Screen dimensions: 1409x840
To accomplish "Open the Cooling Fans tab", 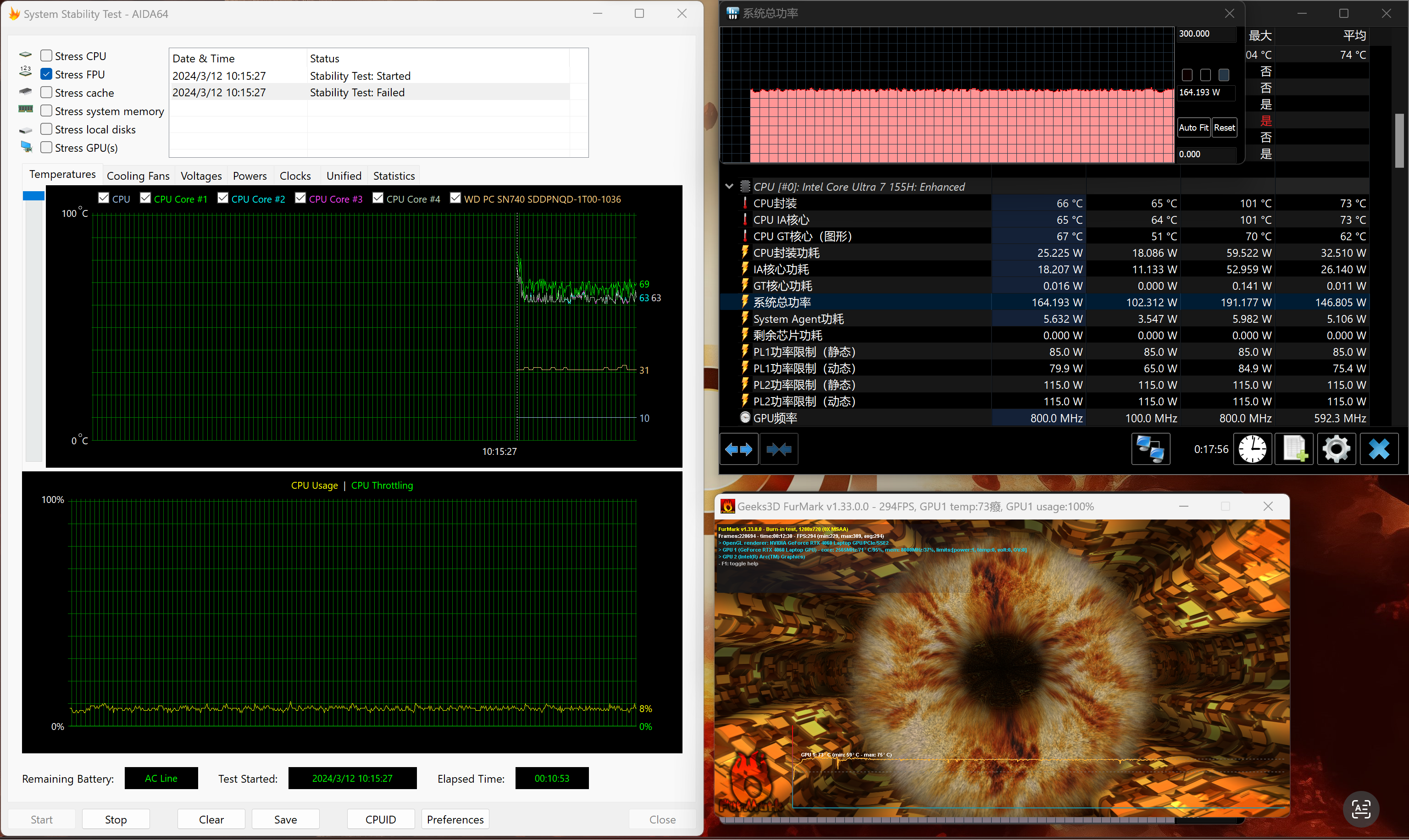I will click(138, 176).
